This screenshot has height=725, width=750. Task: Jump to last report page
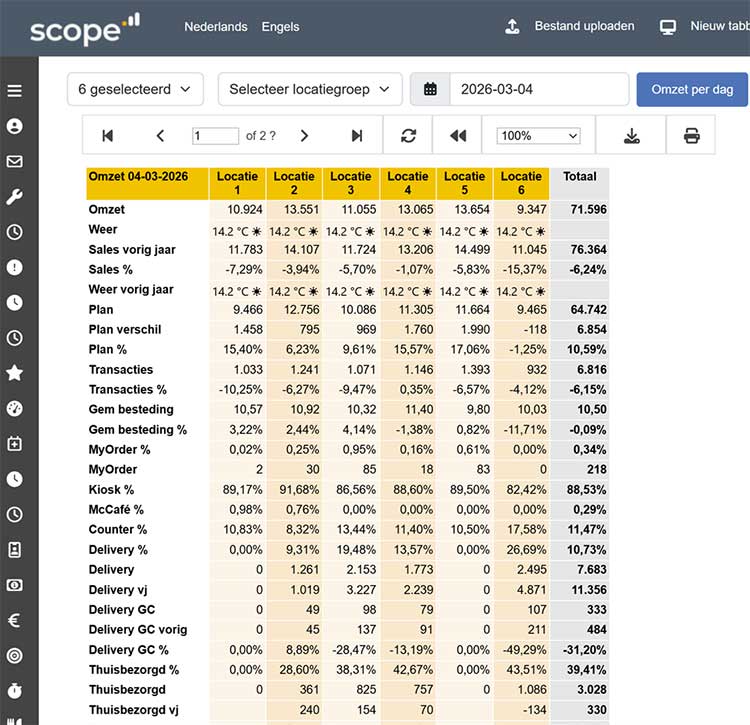tap(357, 136)
